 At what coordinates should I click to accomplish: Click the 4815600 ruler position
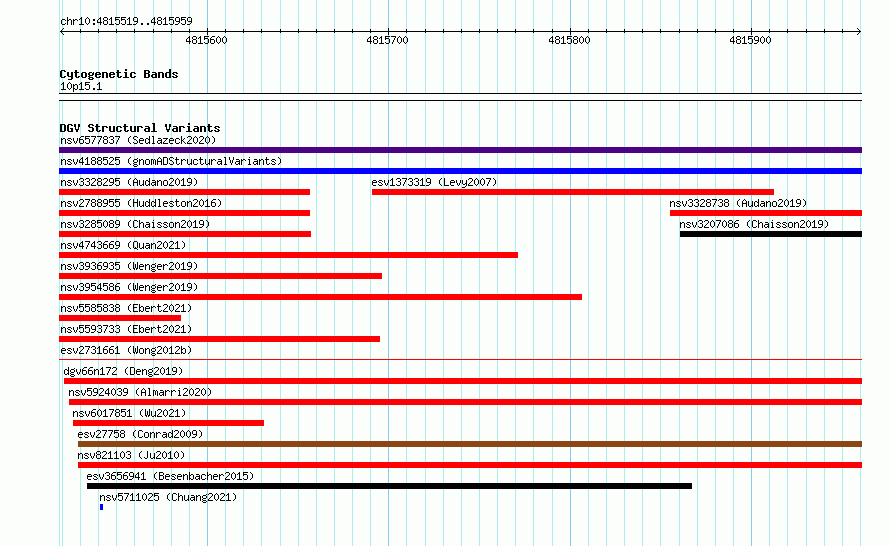click(206, 40)
